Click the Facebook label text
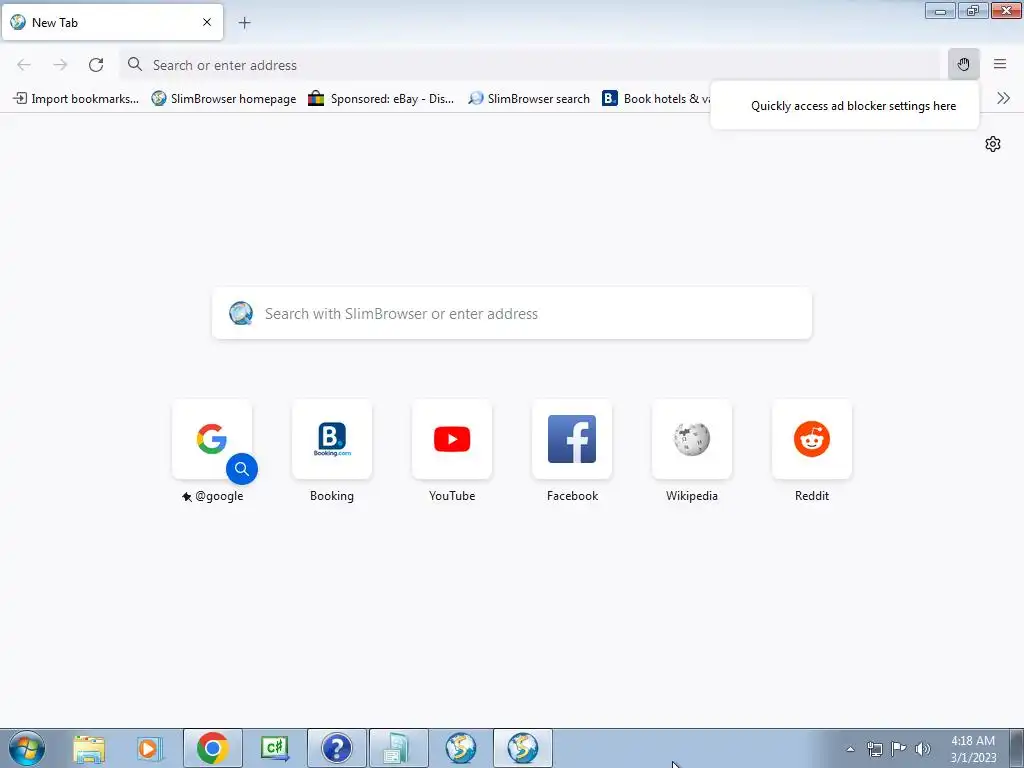The height and width of the screenshot is (768, 1024). (572, 496)
